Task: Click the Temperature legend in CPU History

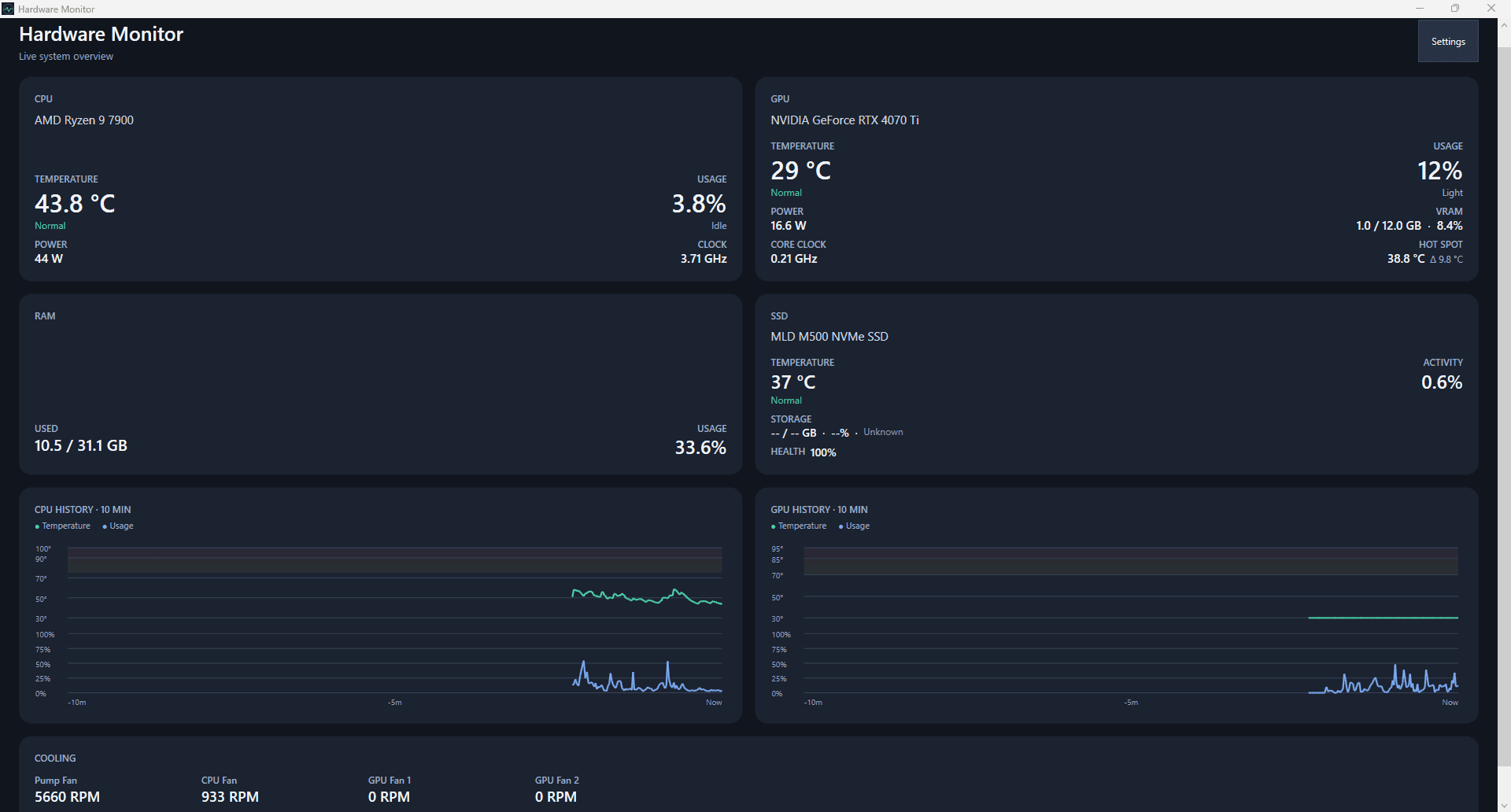Action: point(63,526)
